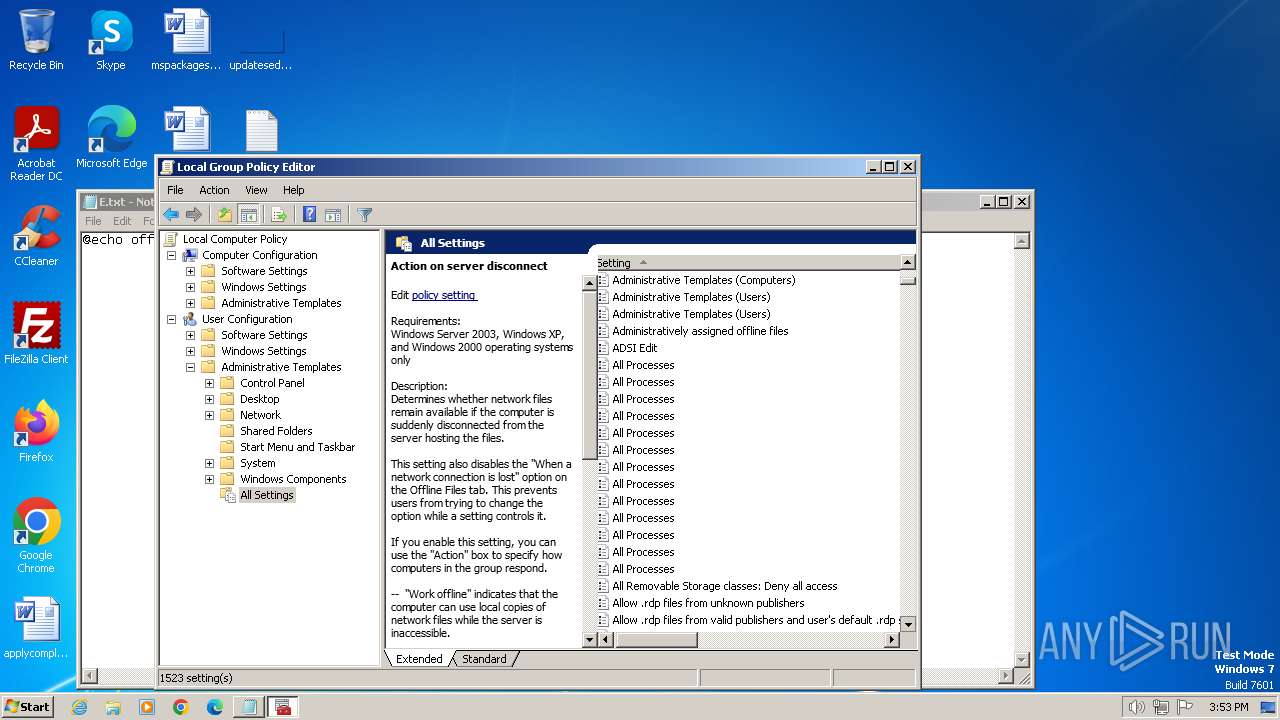Click the Export List toolbar icon
Image resolution: width=1280 pixels, height=720 pixels.
click(279, 214)
